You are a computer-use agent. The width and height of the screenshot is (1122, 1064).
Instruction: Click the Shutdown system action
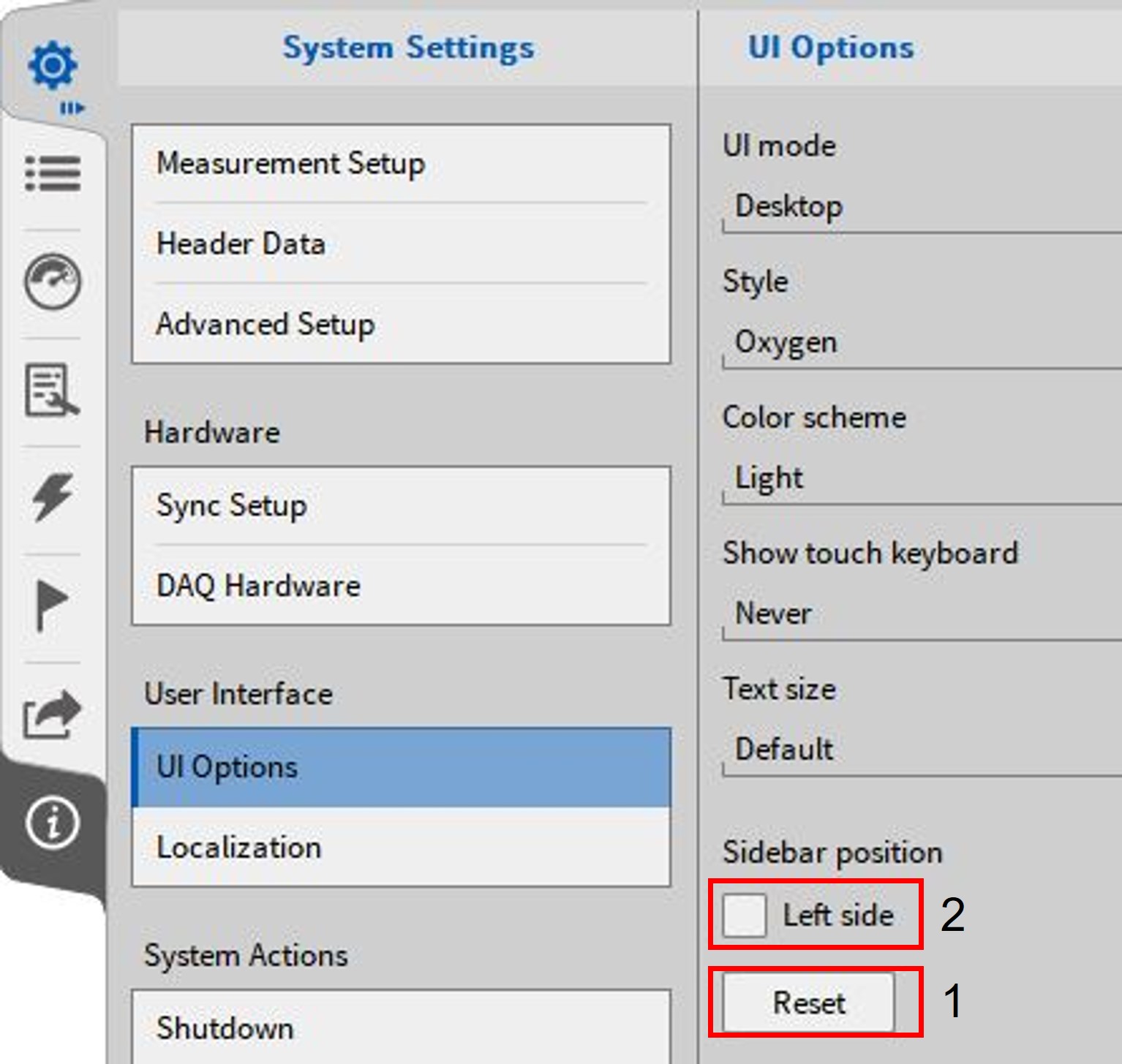(401, 1027)
